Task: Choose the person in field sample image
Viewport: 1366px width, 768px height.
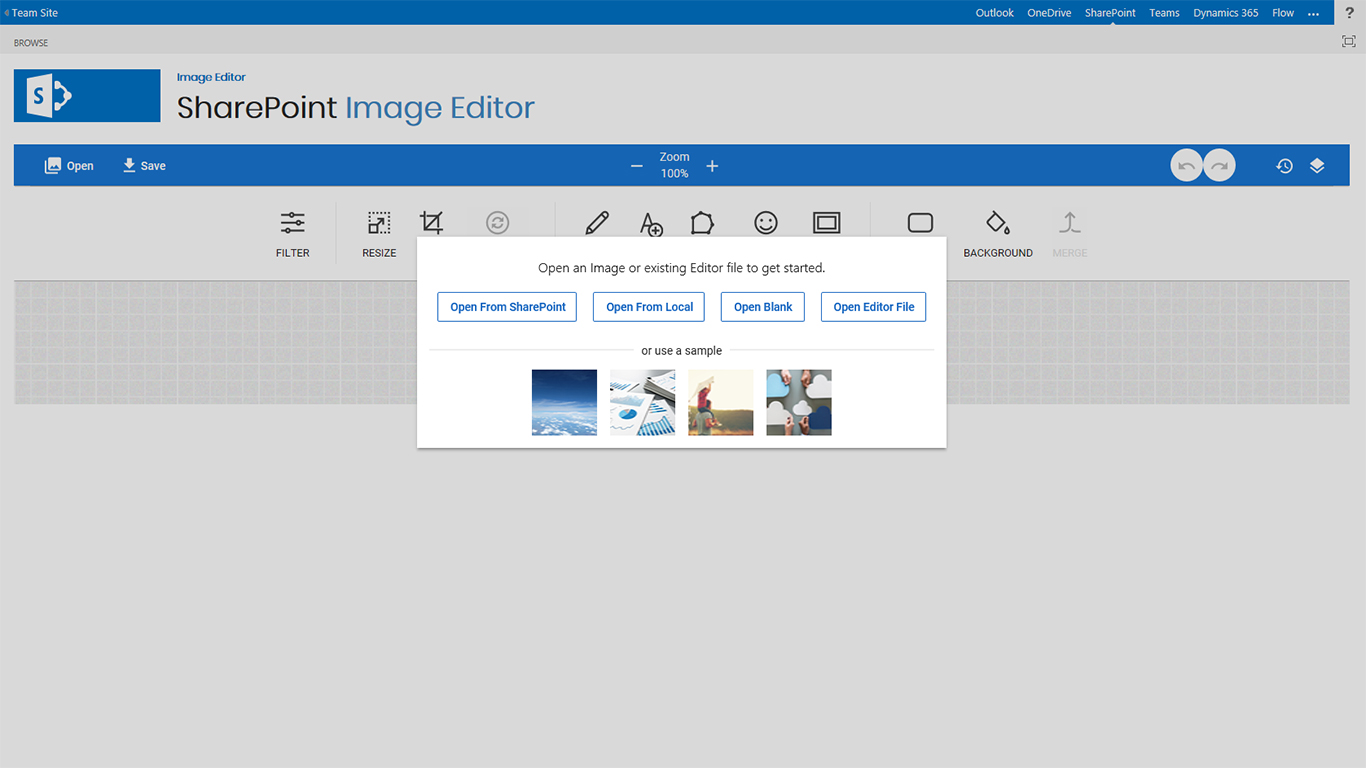Action: 721,403
